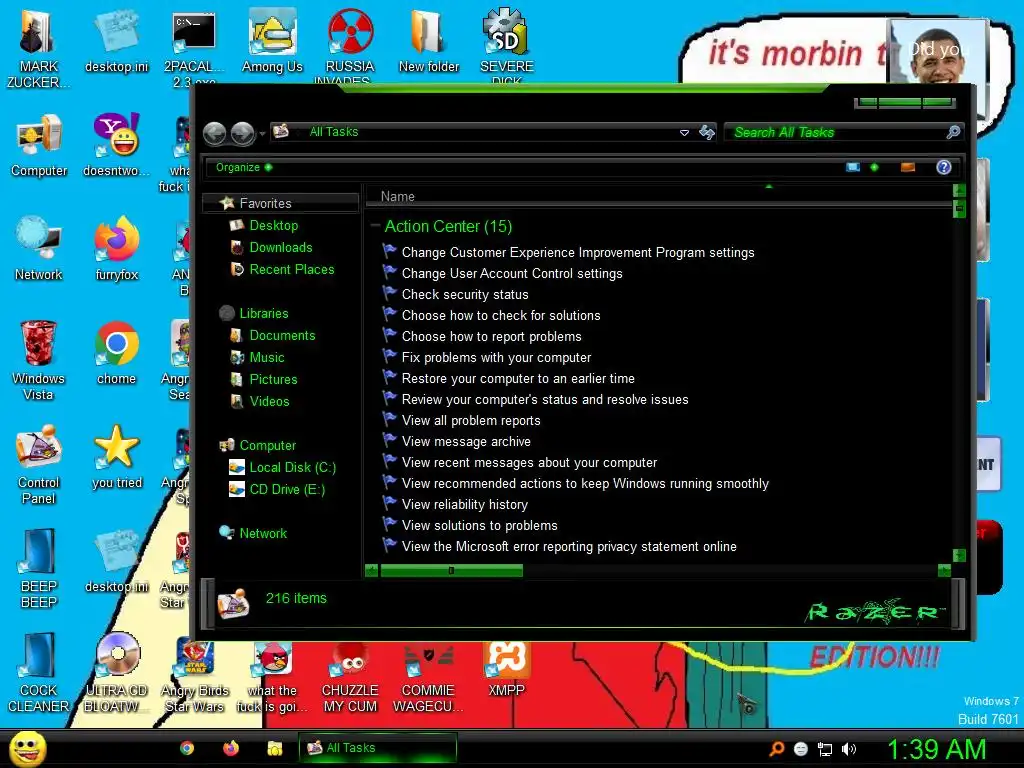Click the All Tasks taskbar button
The height and width of the screenshot is (768, 1024).
(x=377, y=748)
